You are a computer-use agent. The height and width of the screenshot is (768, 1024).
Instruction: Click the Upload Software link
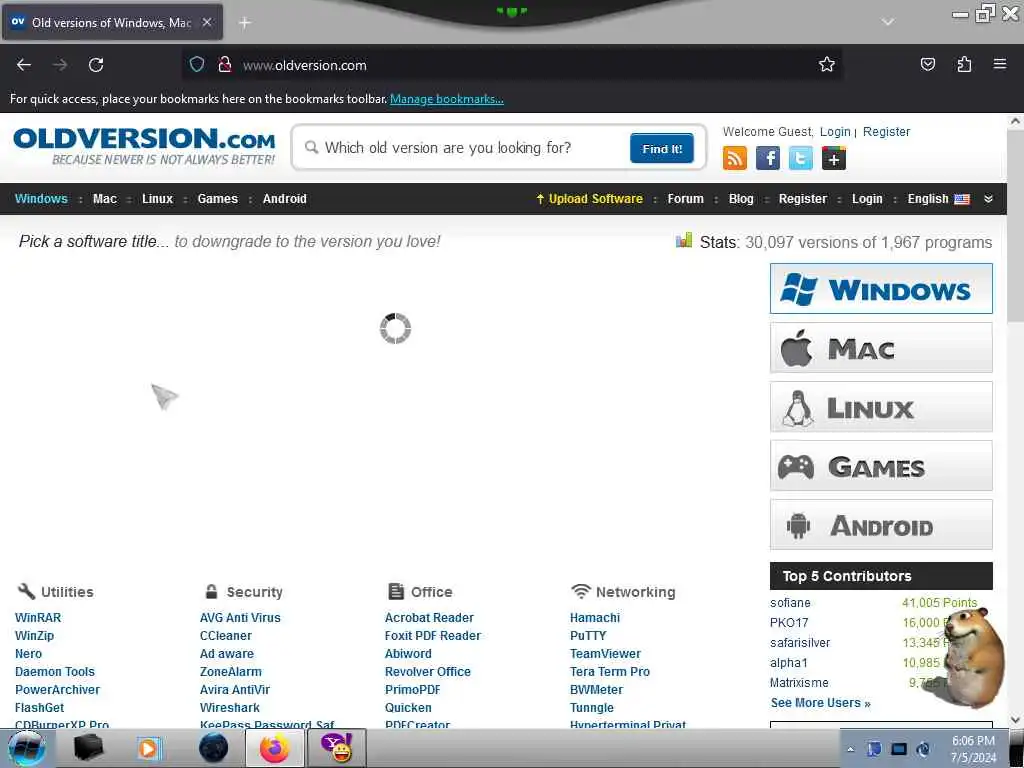pos(589,199)
